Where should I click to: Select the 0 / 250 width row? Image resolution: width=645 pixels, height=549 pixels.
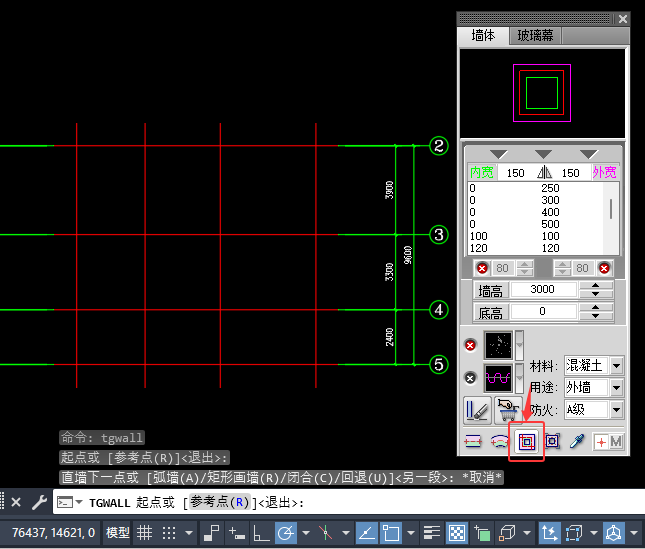[536, 188]
